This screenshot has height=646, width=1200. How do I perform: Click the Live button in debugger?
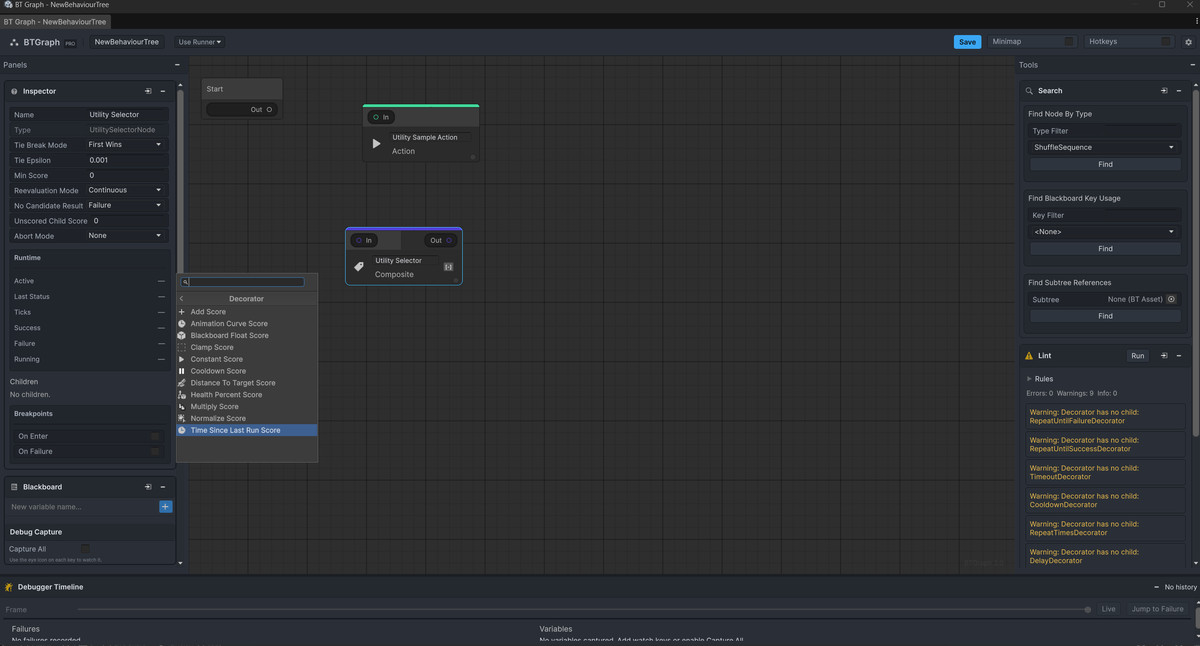(x=1108, y=609)
